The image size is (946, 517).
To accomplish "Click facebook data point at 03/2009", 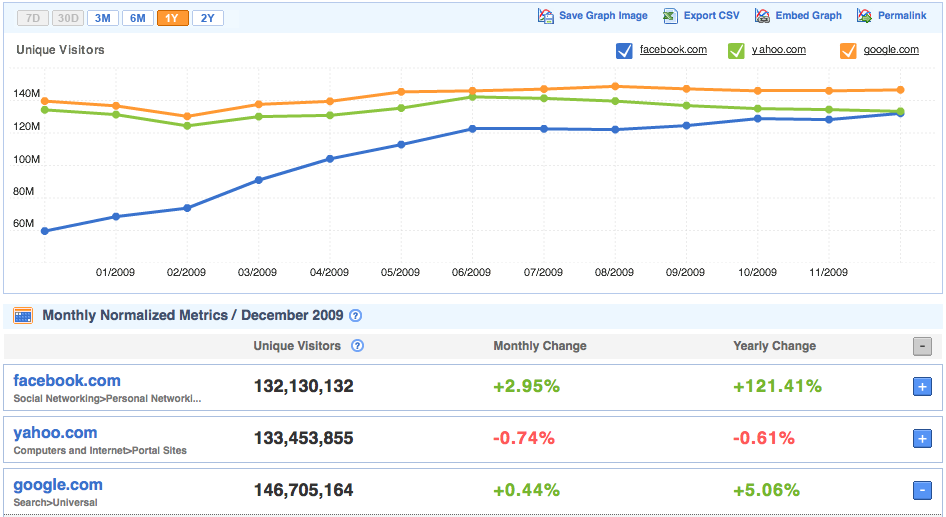I will (x=259, y=180).
